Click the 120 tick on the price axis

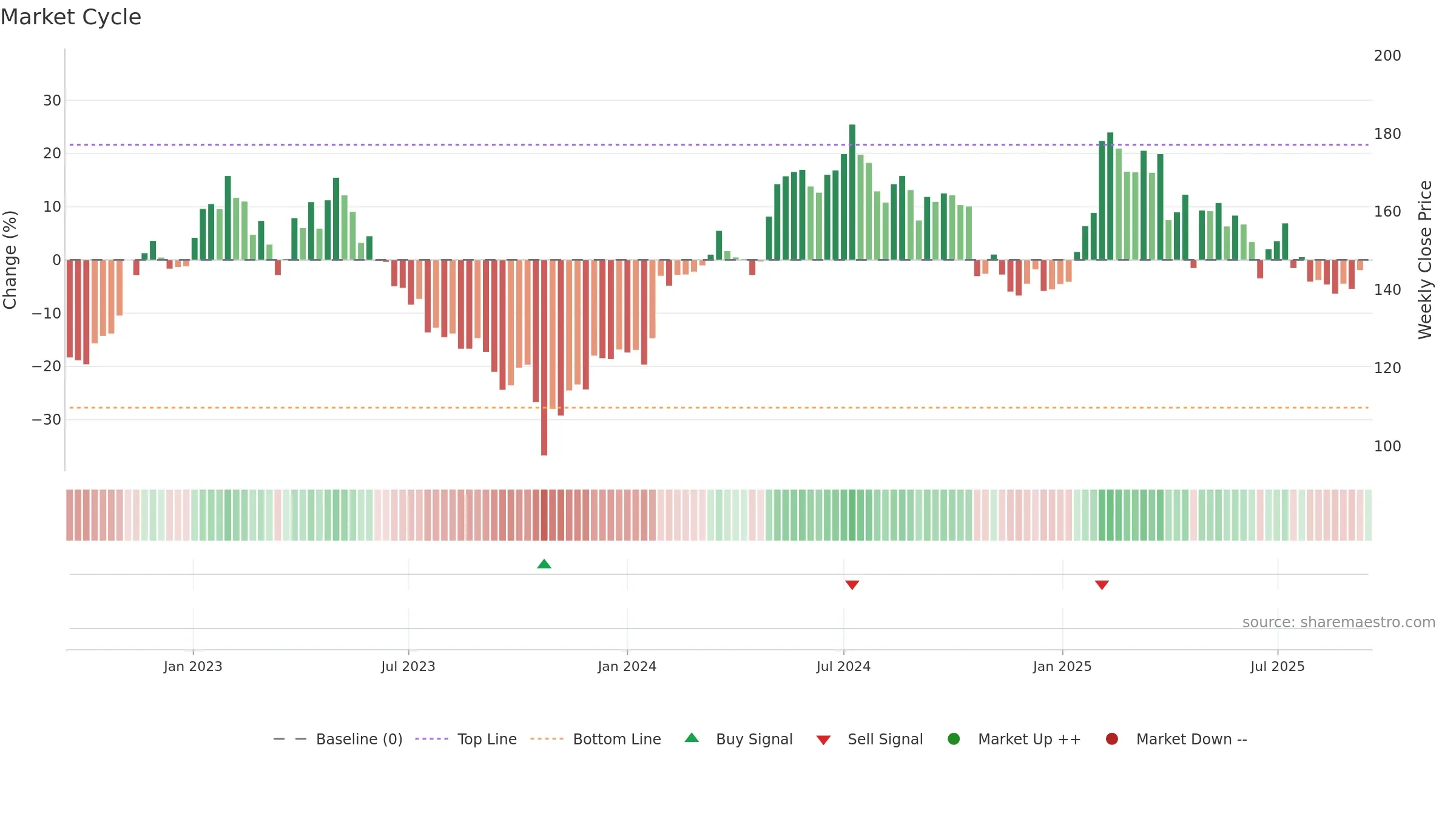pyautogui.click(x=1387, y=368)
